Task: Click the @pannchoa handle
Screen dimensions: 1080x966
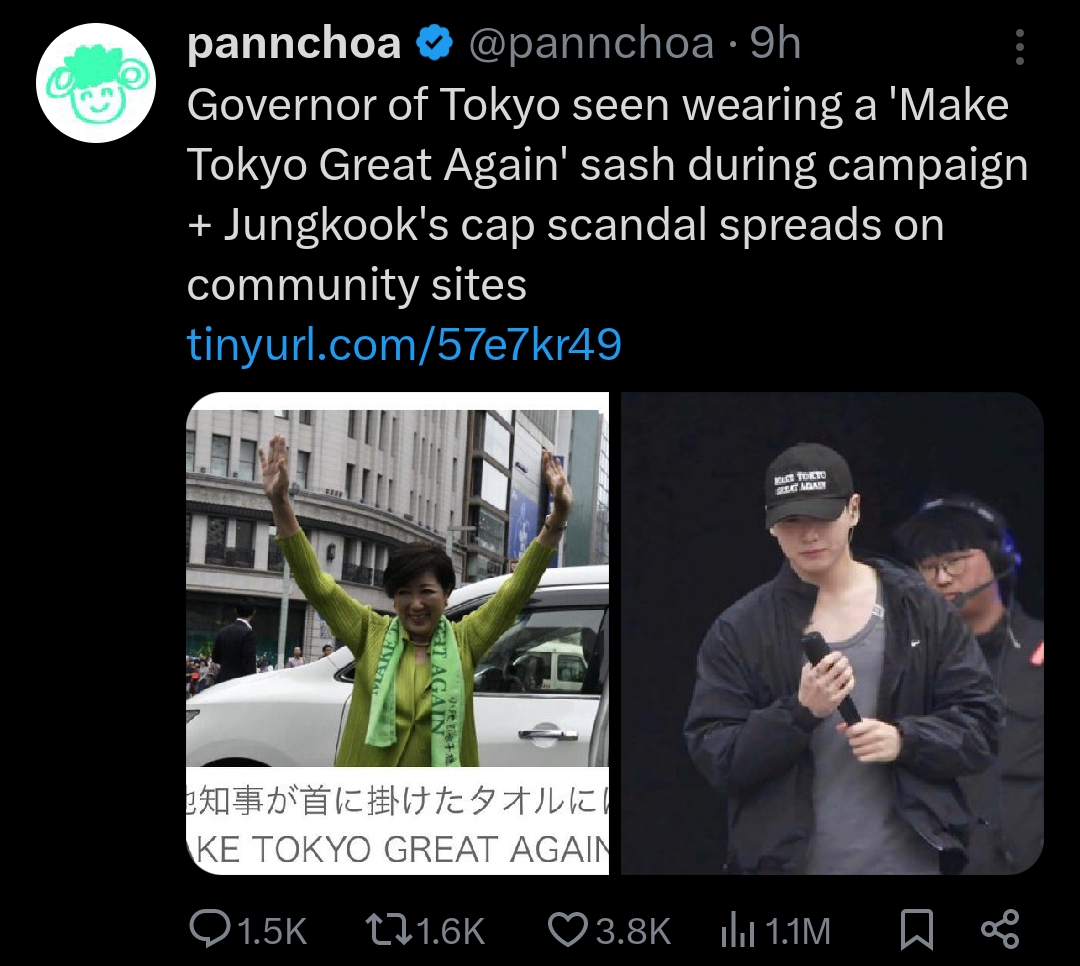Action: tap(591, 43)
